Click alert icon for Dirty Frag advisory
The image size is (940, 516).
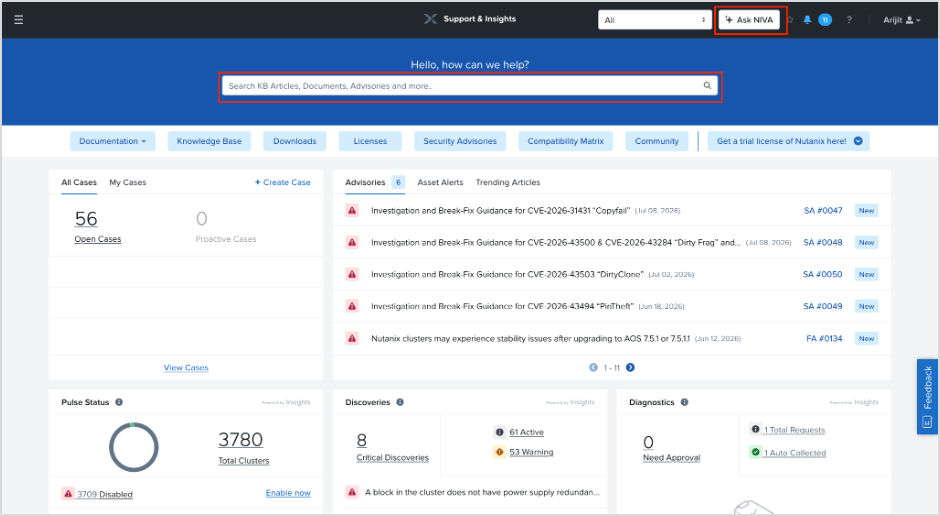click(352, 242)
